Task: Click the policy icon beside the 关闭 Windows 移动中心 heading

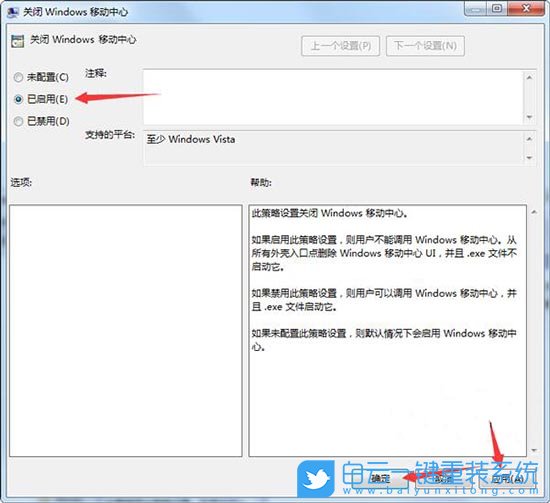Action: click(x=18, y=41)
